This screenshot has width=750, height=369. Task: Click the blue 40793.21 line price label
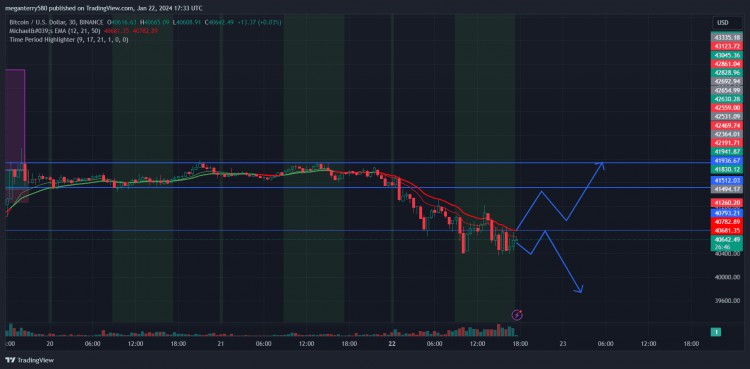[726, 212]
